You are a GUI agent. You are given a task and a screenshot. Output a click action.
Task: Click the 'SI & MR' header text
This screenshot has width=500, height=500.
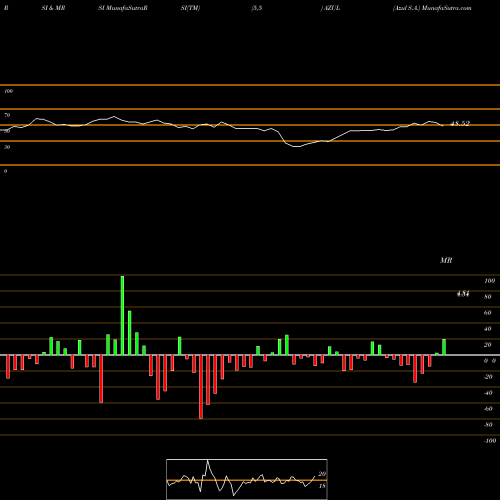coord(53,8)
